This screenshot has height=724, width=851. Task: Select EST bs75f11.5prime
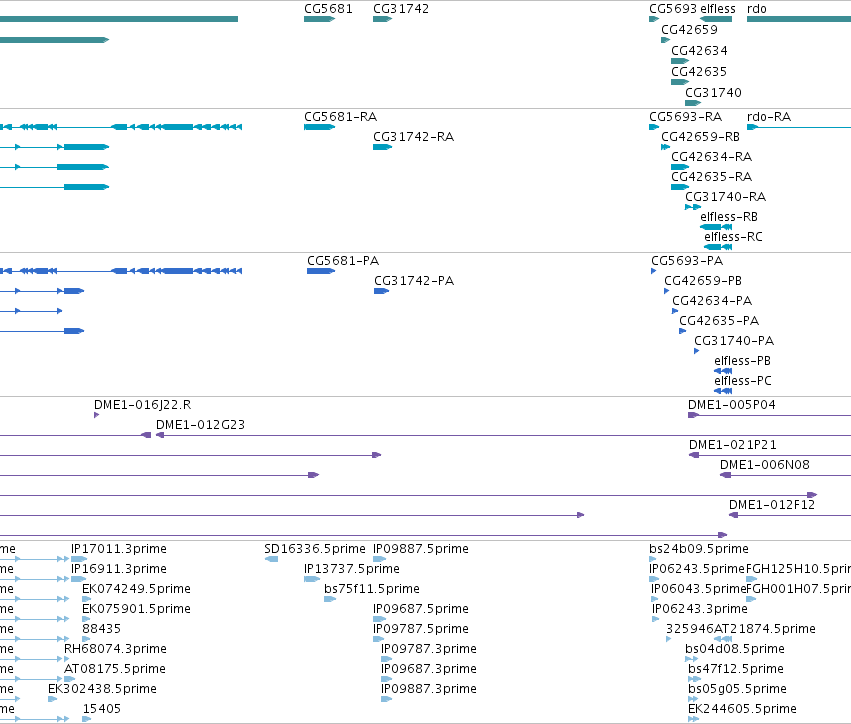[x=372, y=589]
